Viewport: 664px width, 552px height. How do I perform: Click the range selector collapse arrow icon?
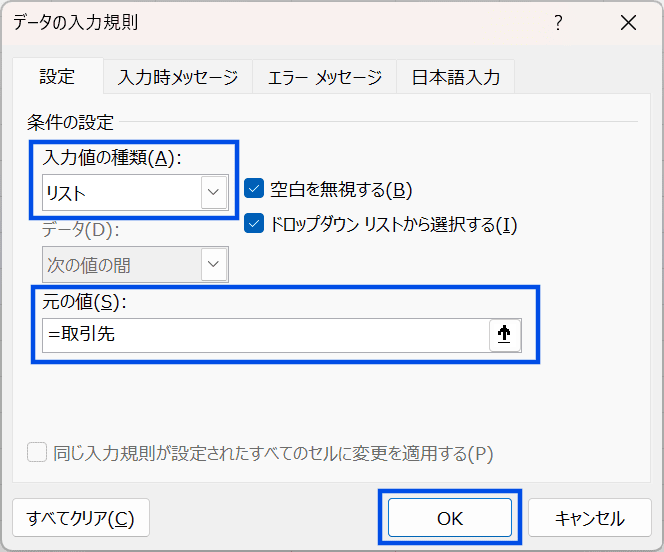(x=505, y=335)
